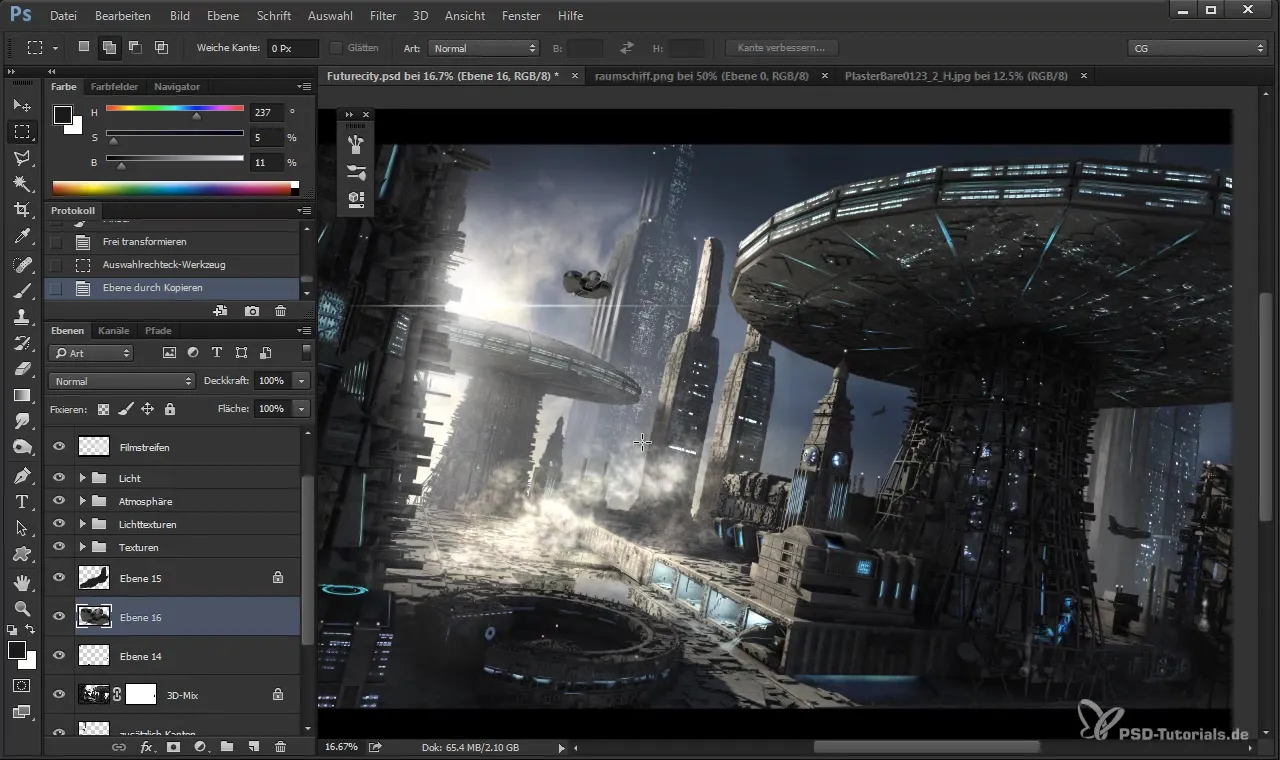The image size is (1280, 760).
Task: Expand the Licht group
Action: pos(83,478)
